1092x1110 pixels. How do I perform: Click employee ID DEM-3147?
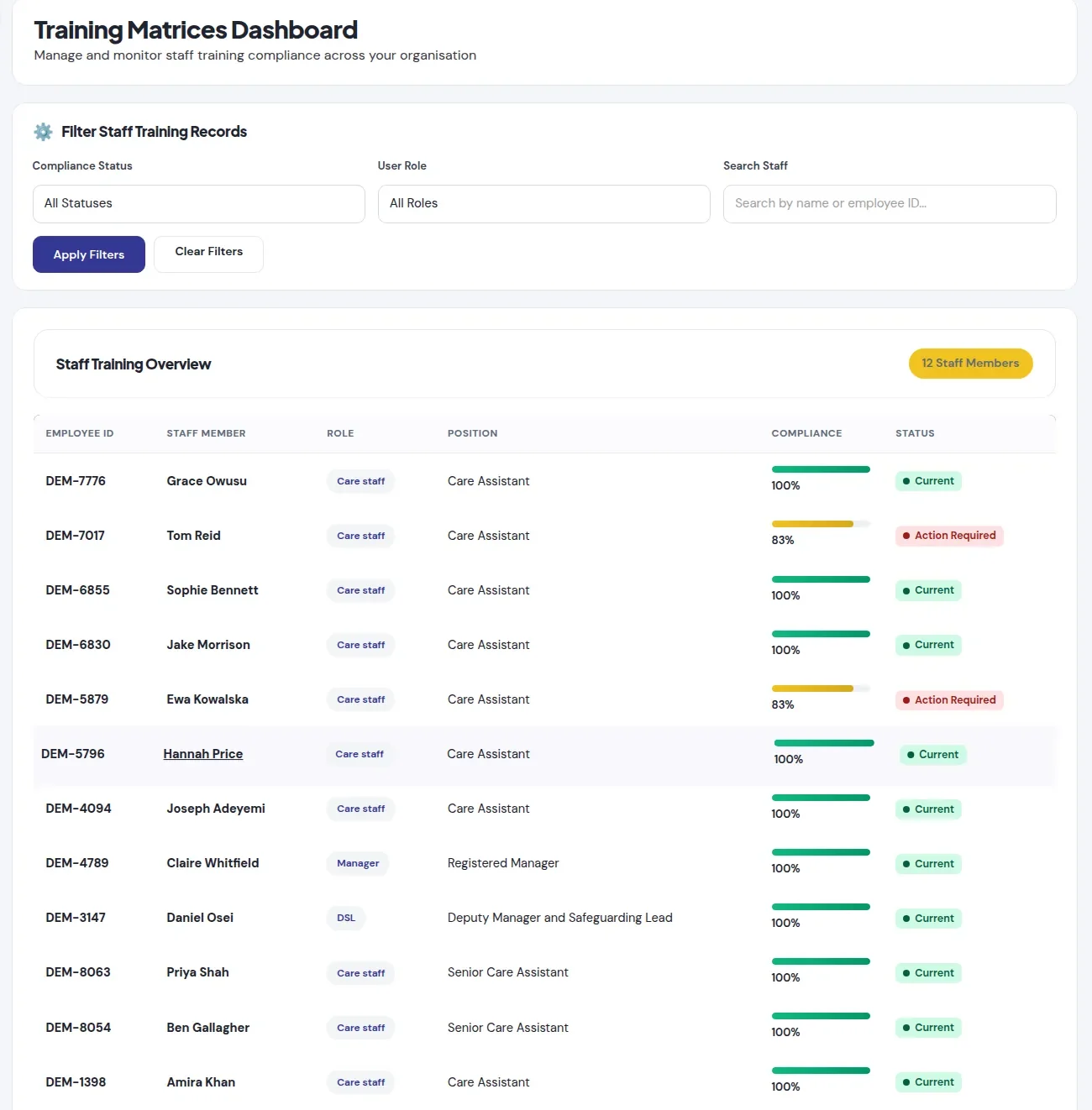pos(76,918)
